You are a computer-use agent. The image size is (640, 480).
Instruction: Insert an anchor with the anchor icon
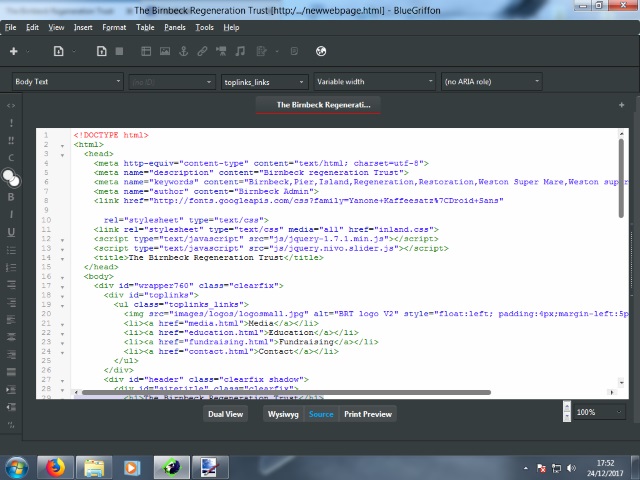184,51
